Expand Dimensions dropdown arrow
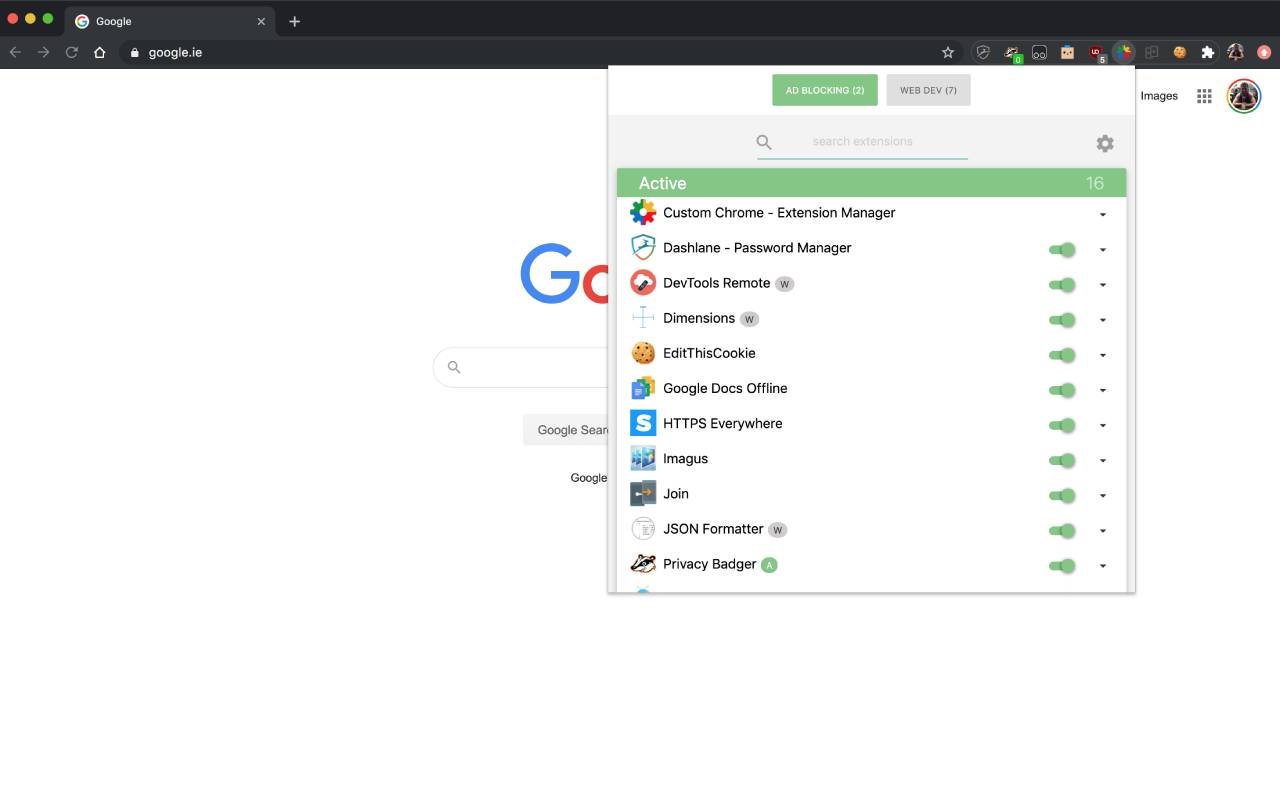1280x800 pixels. click(1103, 320)
